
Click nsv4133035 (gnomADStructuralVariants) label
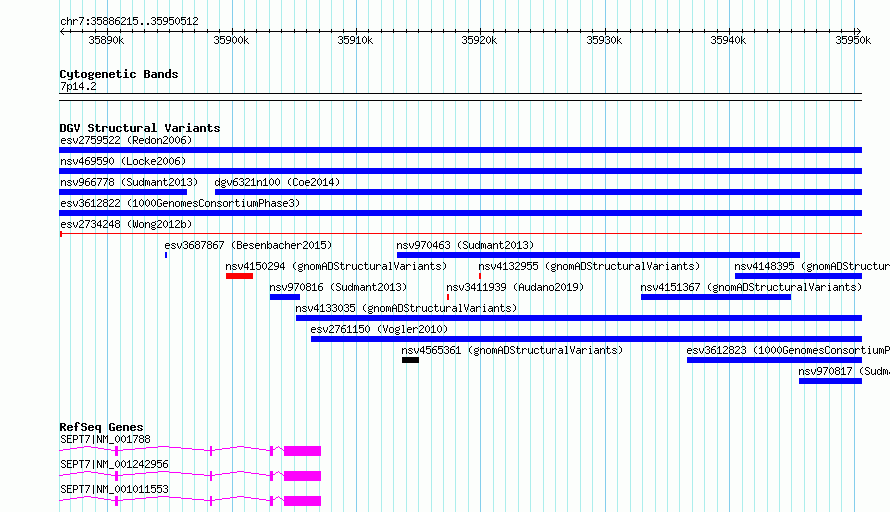406,308
